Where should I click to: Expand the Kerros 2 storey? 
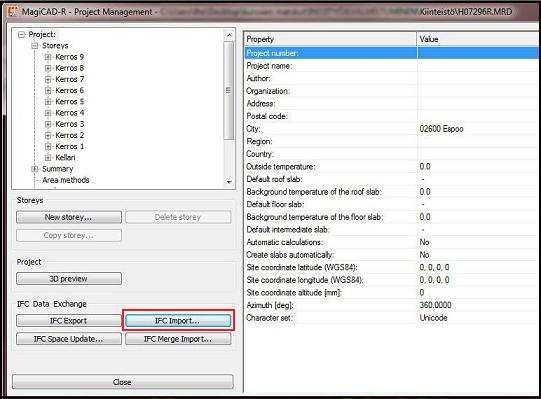point(48,135)
